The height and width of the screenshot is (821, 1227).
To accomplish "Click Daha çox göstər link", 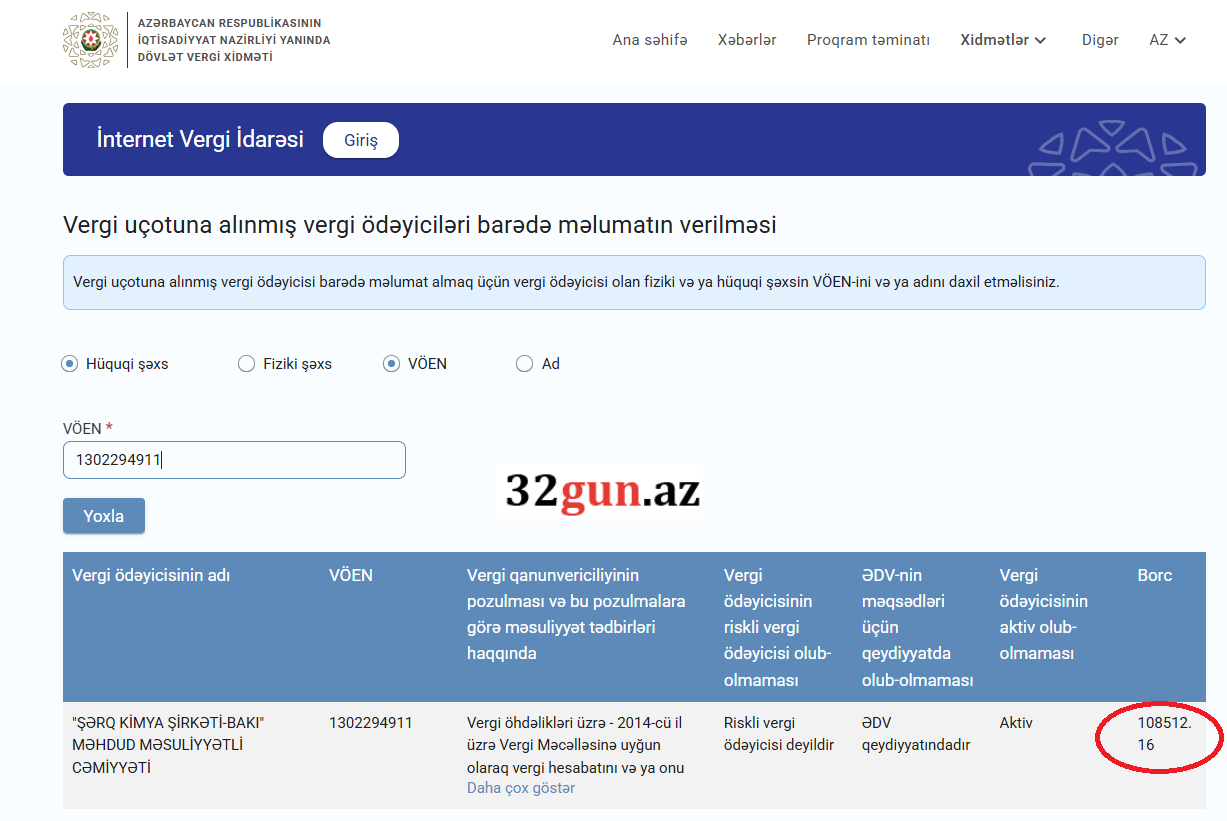I will pos(521,788).
